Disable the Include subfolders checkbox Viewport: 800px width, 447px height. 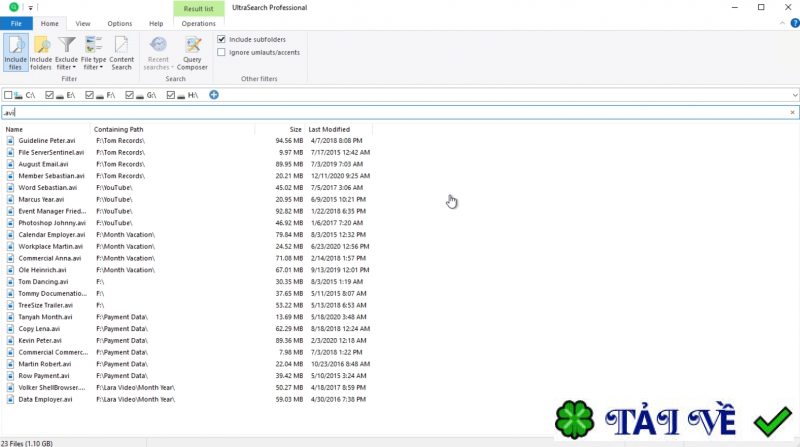coord(221,39)
